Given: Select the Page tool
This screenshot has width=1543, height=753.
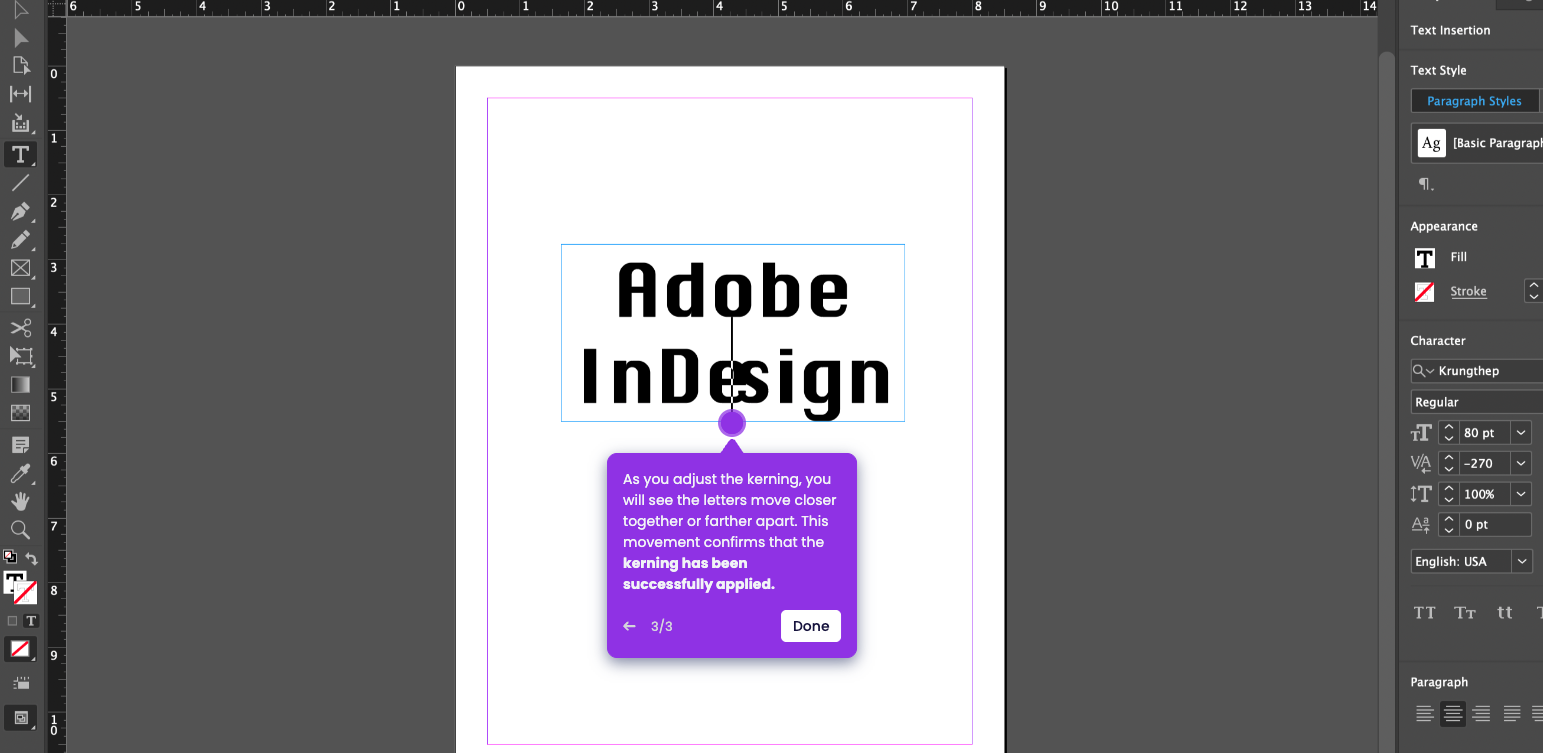Looking at the screenshot, I should tap(20, 66).
